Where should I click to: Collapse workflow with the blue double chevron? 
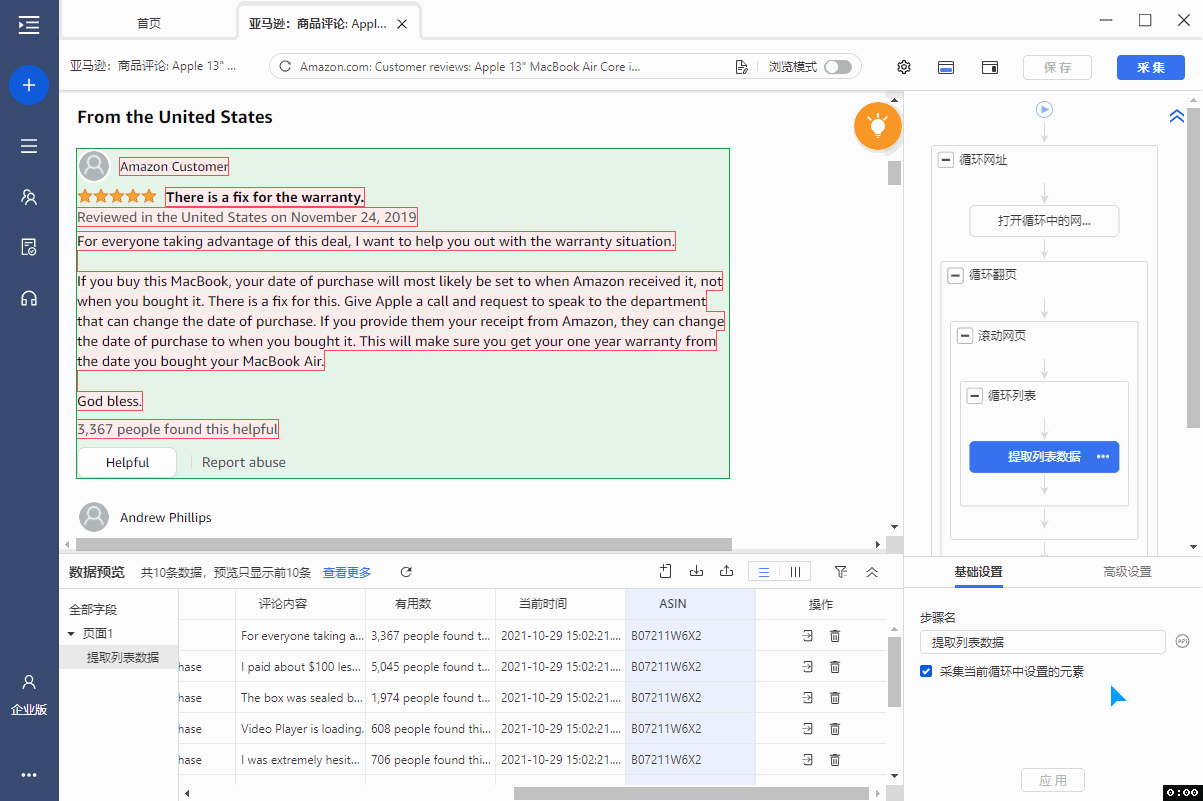click(x=1177, y=116)
